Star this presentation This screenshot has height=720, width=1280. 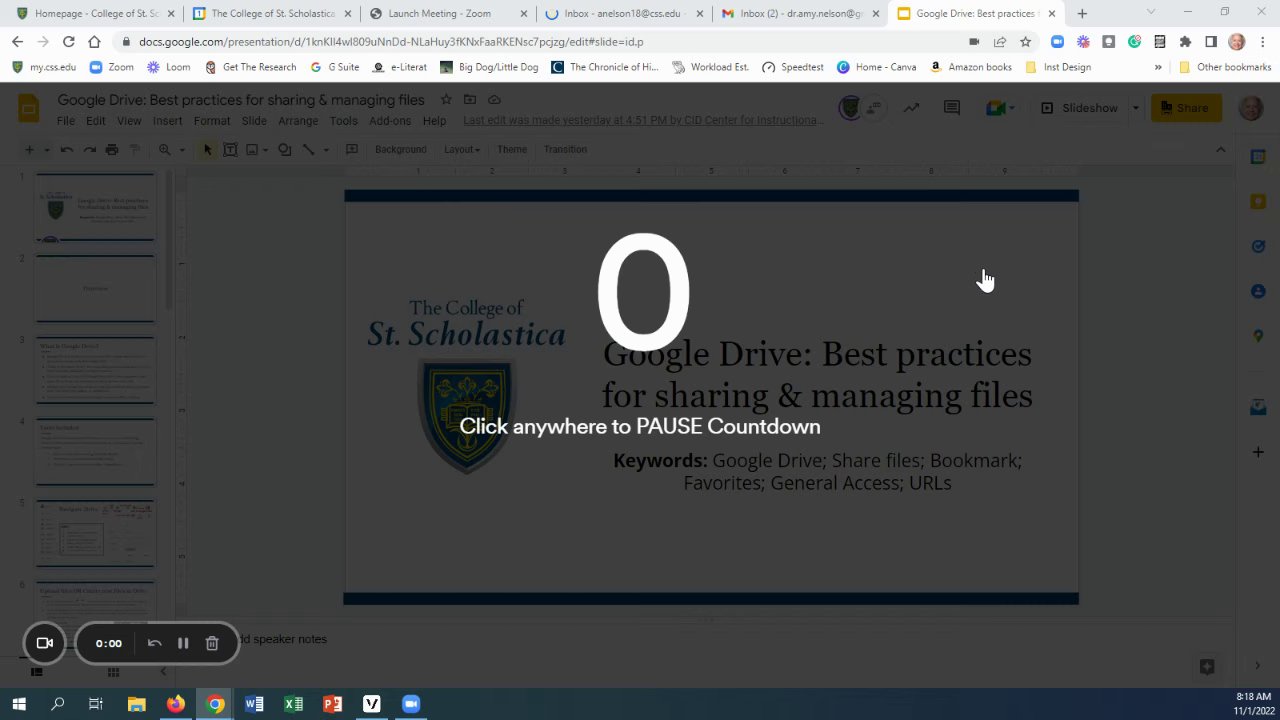(446, 99)
